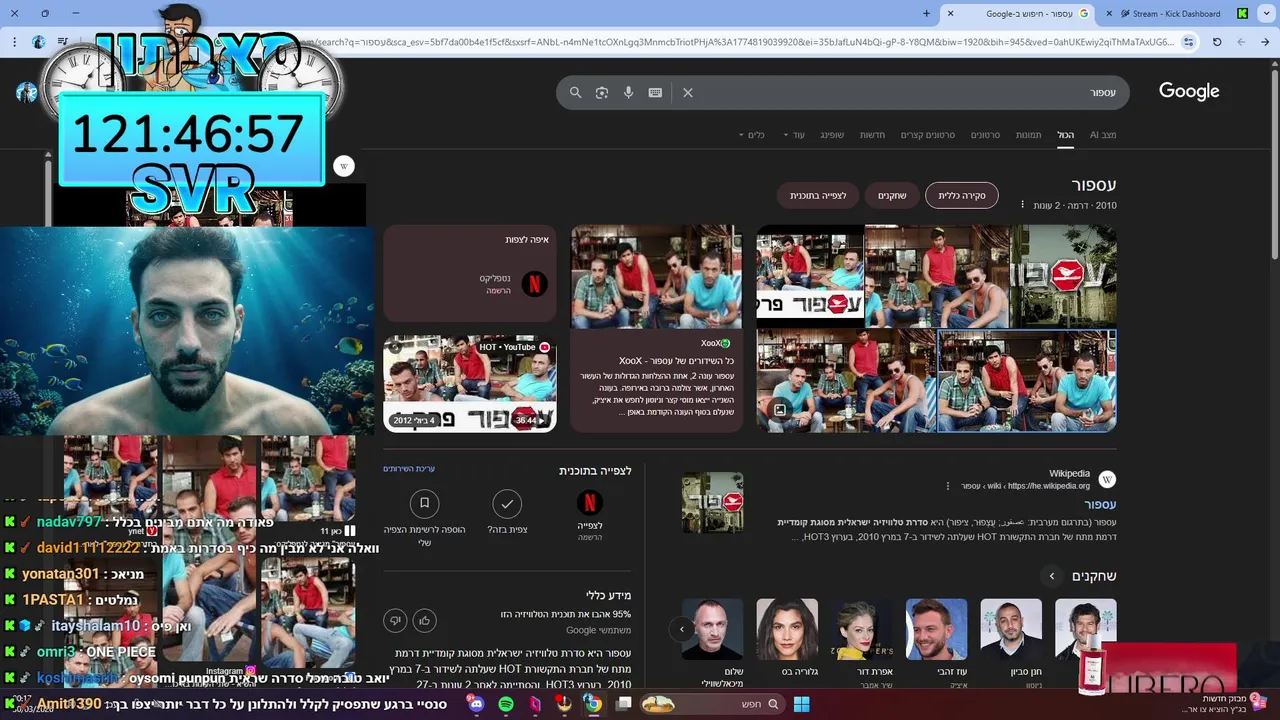The image size is (1280, 720).
Task: Start voice search with the microphone icon
Action: click(x=628, y=92)
